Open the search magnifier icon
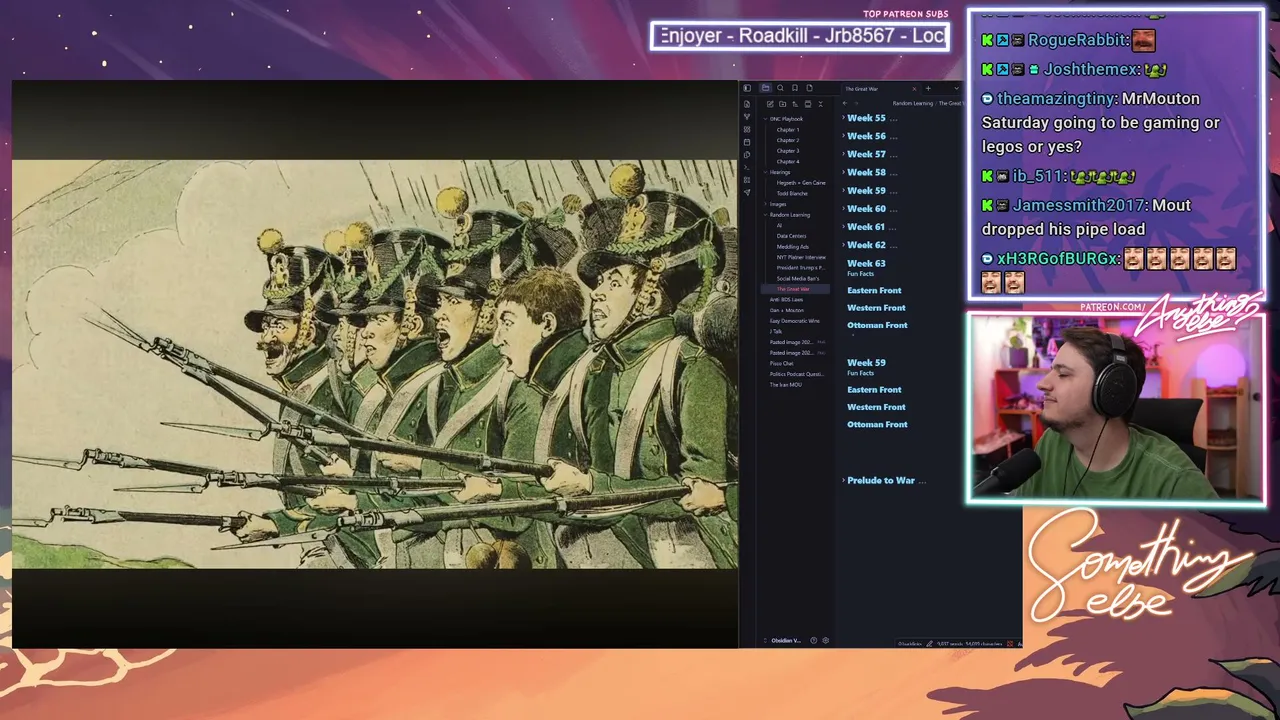1280x720 pixels. (x=780, y=88)
